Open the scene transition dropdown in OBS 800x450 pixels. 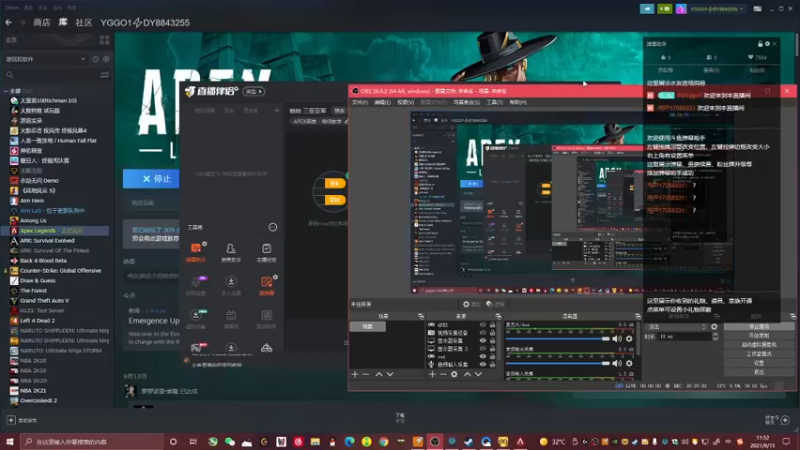point(677,327)
